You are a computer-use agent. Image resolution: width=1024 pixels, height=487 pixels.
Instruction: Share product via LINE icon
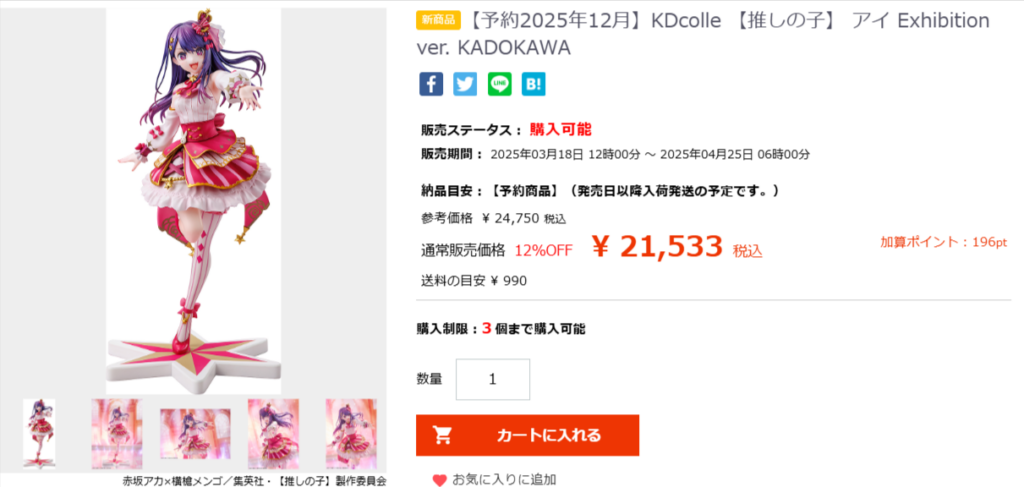pyautogui.click(x=500, y=84)
